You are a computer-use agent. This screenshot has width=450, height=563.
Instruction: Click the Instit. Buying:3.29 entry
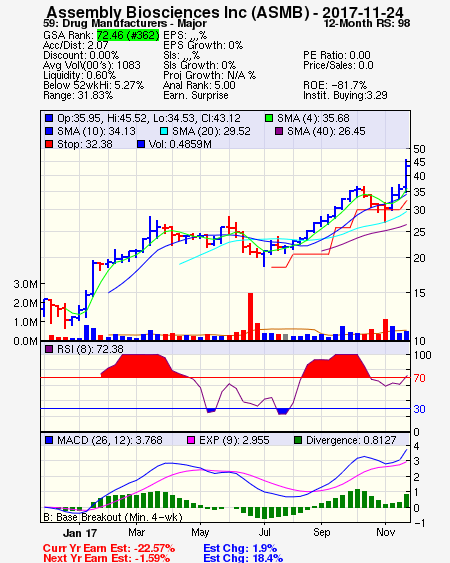pos(345,96)
